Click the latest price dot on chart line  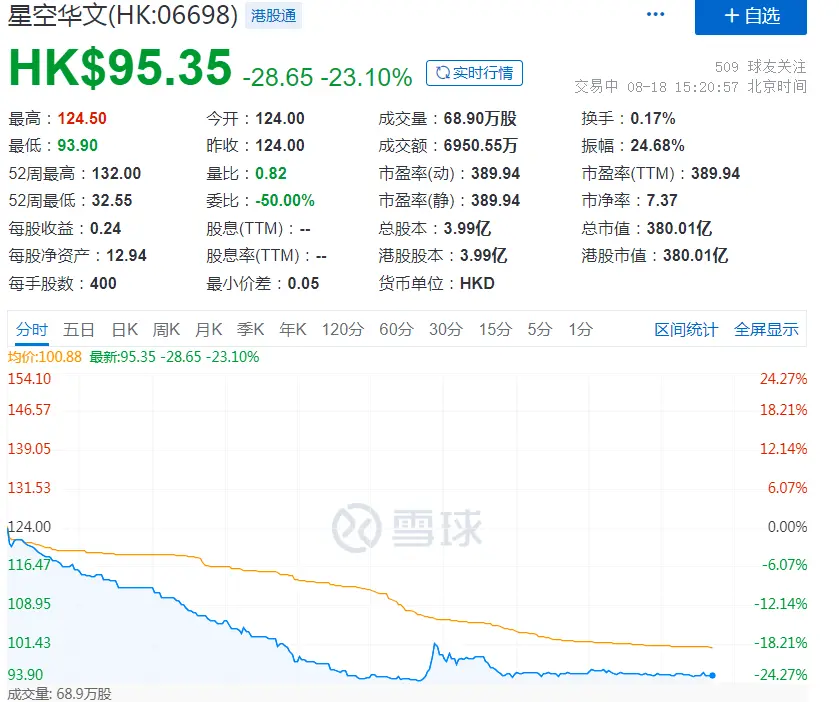[712, 676]
